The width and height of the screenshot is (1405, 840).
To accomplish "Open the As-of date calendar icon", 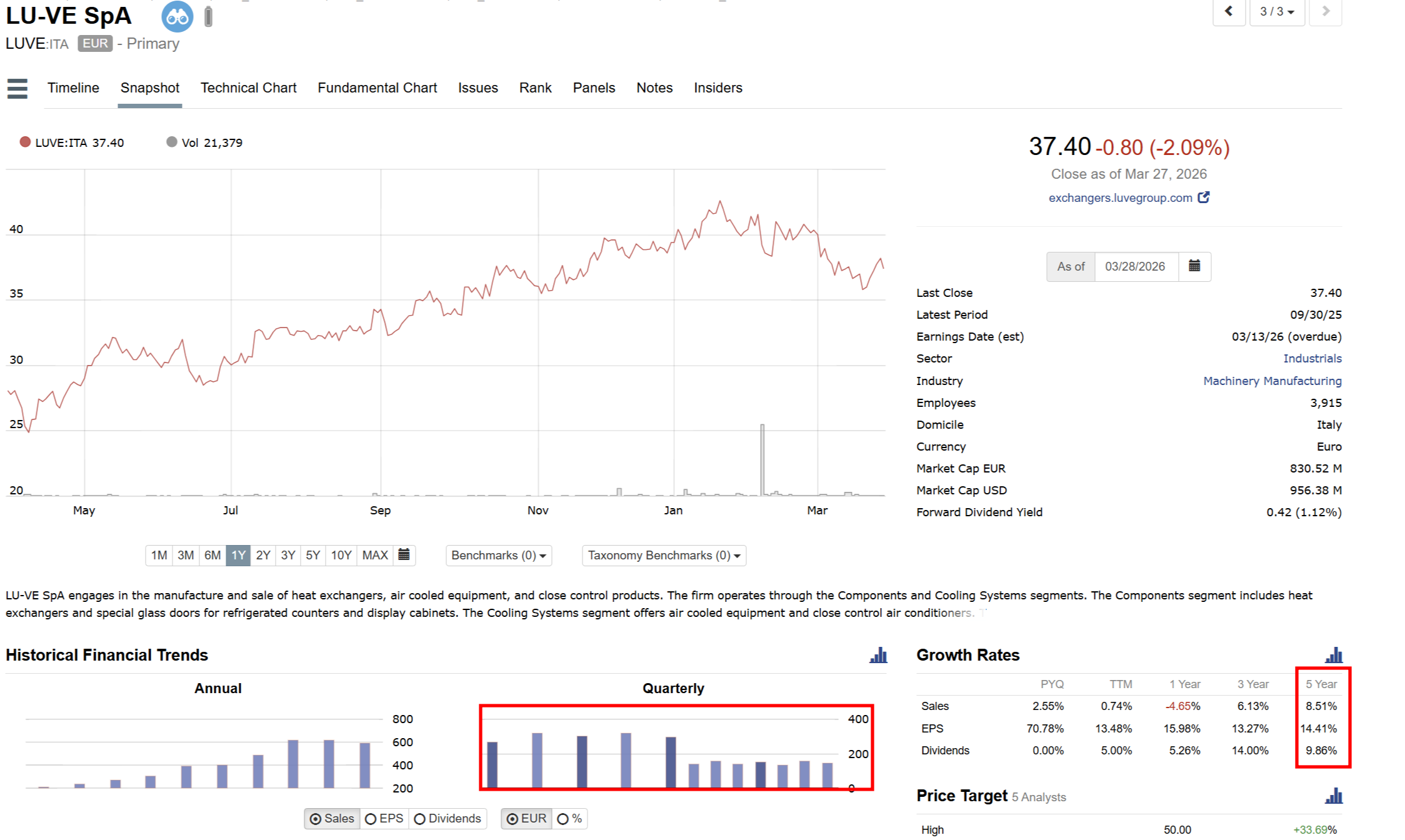I will (x=1194, y=266).
